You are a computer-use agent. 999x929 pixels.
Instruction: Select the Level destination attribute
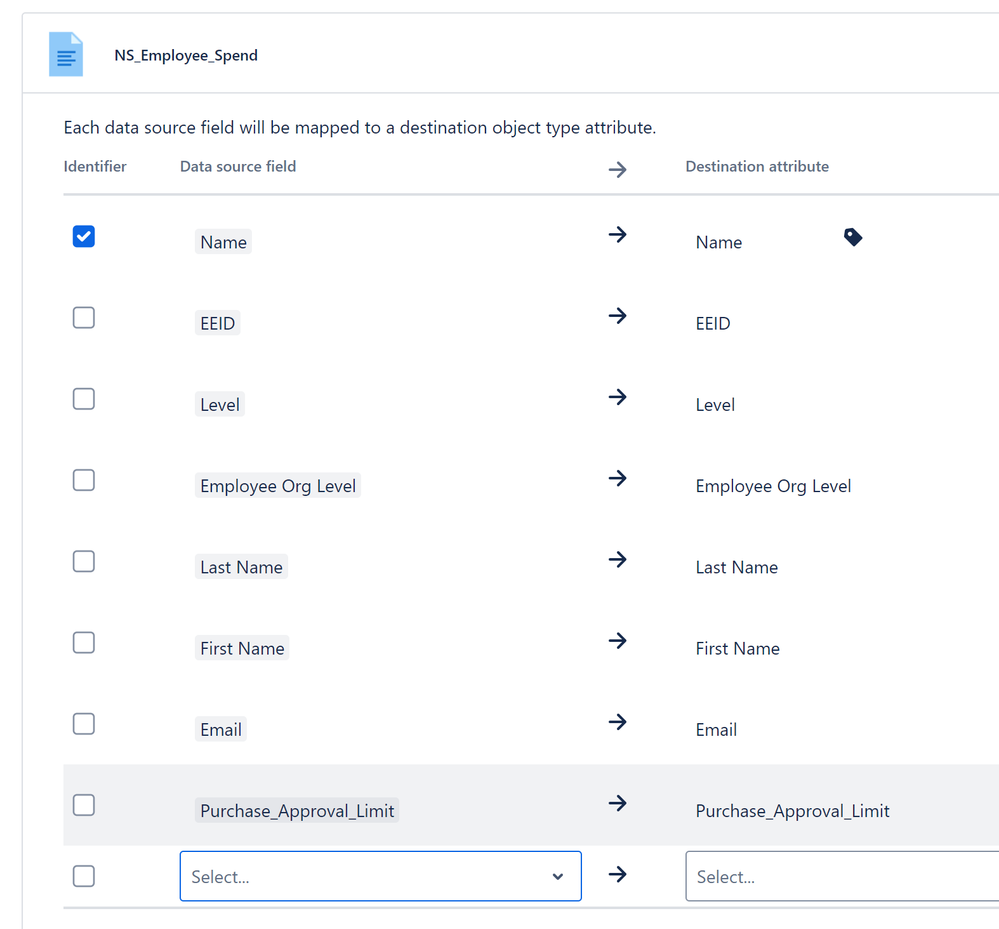715,405
